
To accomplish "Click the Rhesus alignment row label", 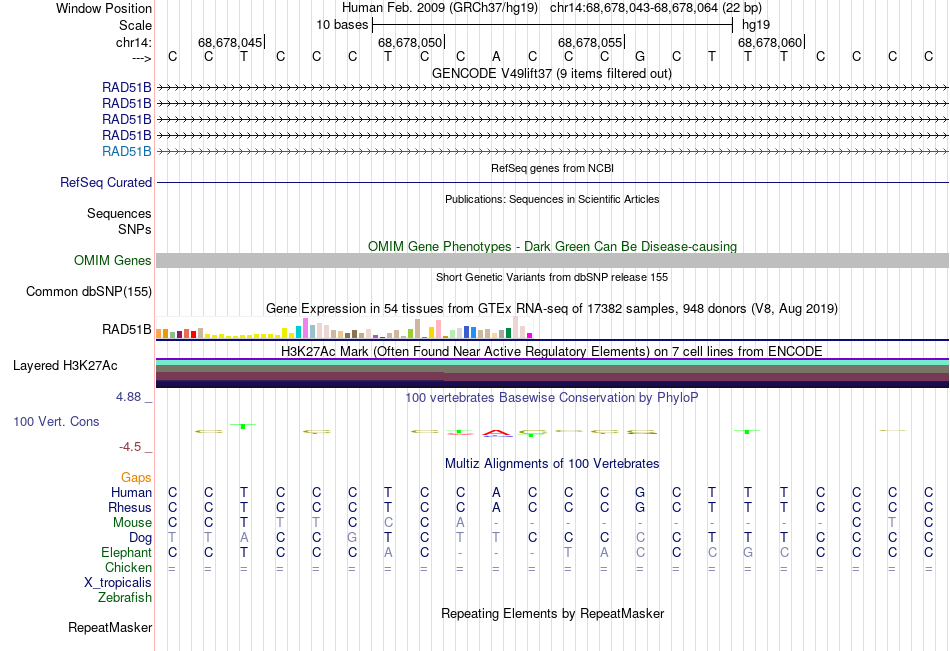I will coord(130,508).
